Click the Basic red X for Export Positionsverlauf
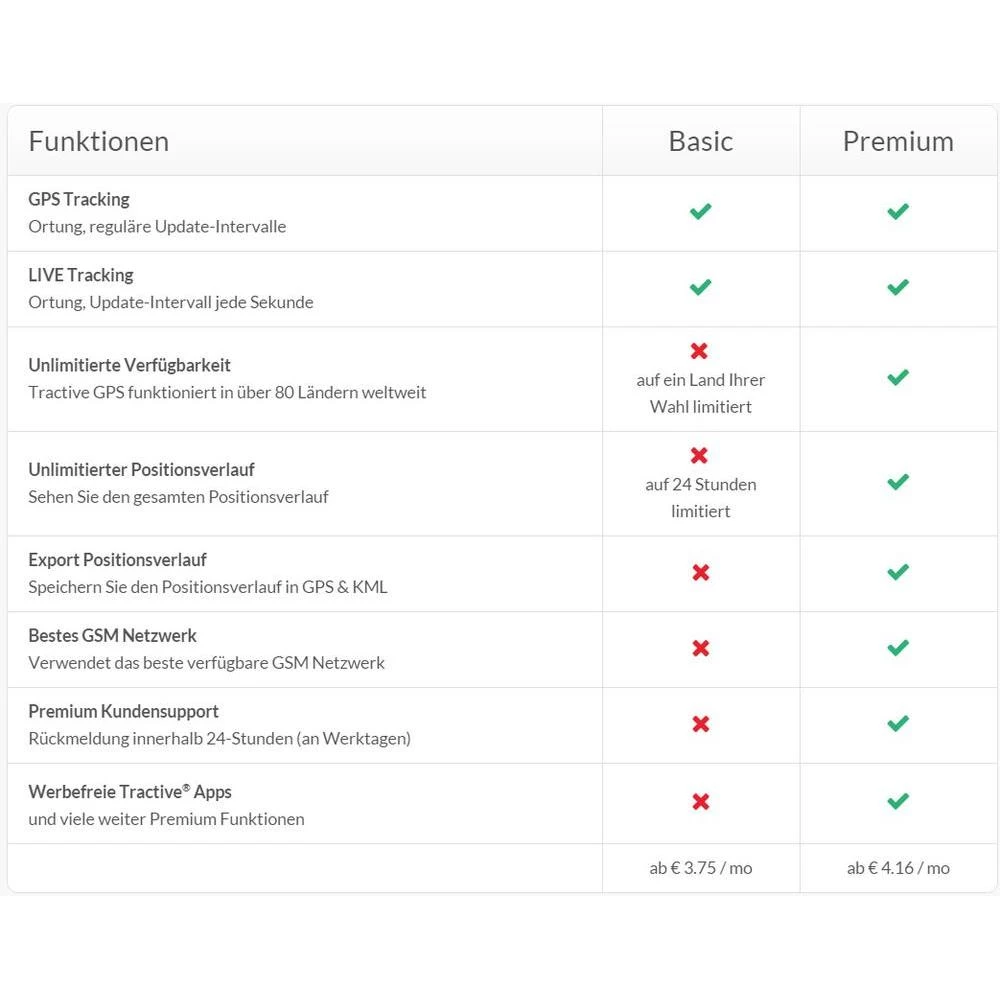Image resolution: width=1000 pixels, height=1000 pixels. (x=700, y=573)
